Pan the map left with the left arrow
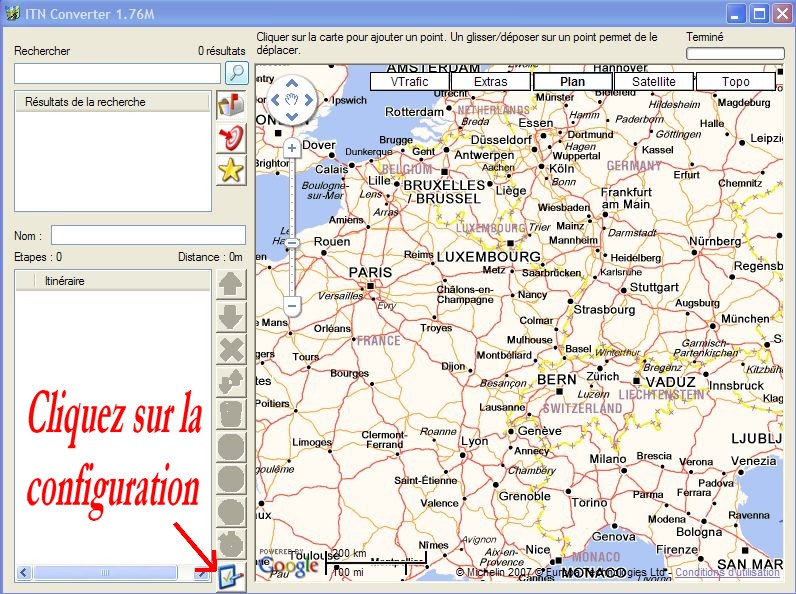This screenshot has width=796, height=594. coord(275,100)
